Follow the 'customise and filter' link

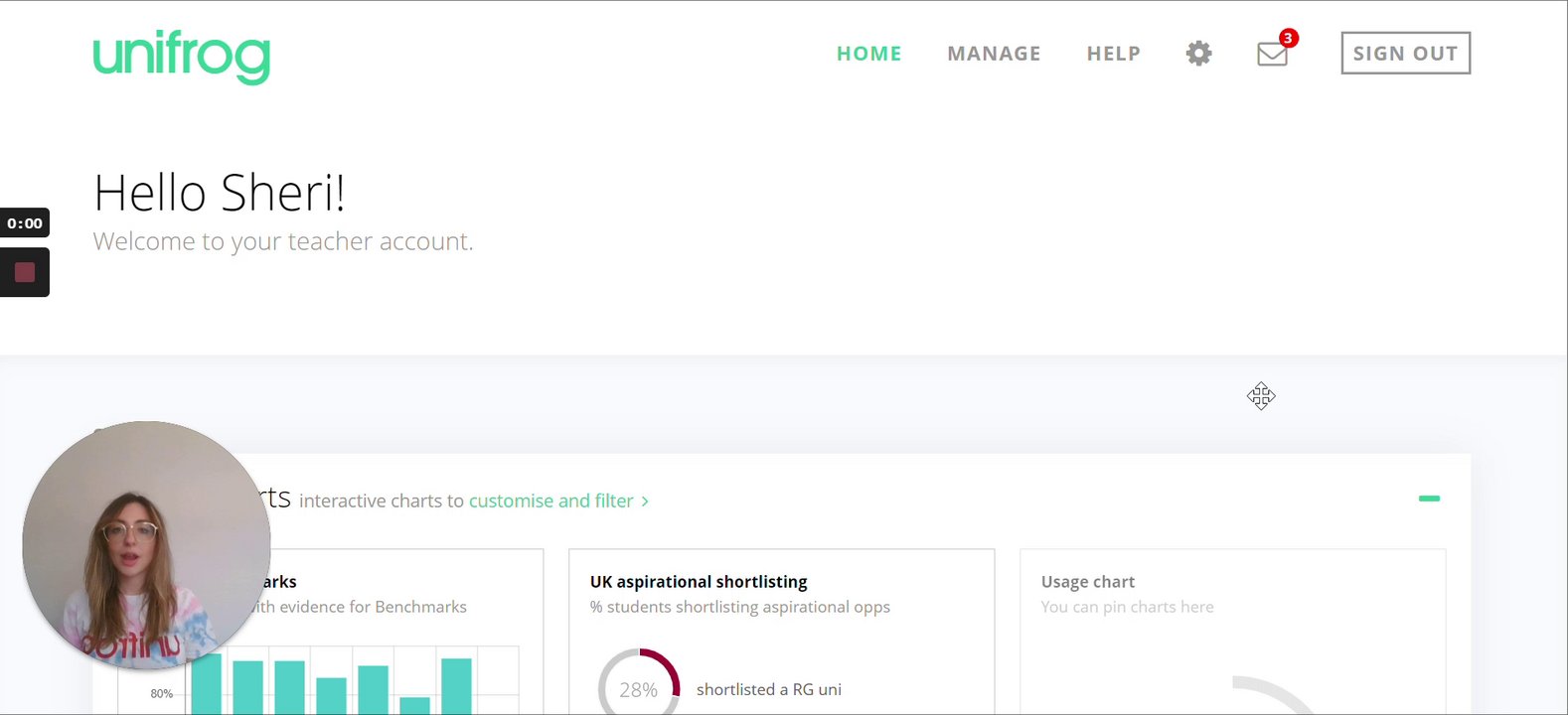550,501
